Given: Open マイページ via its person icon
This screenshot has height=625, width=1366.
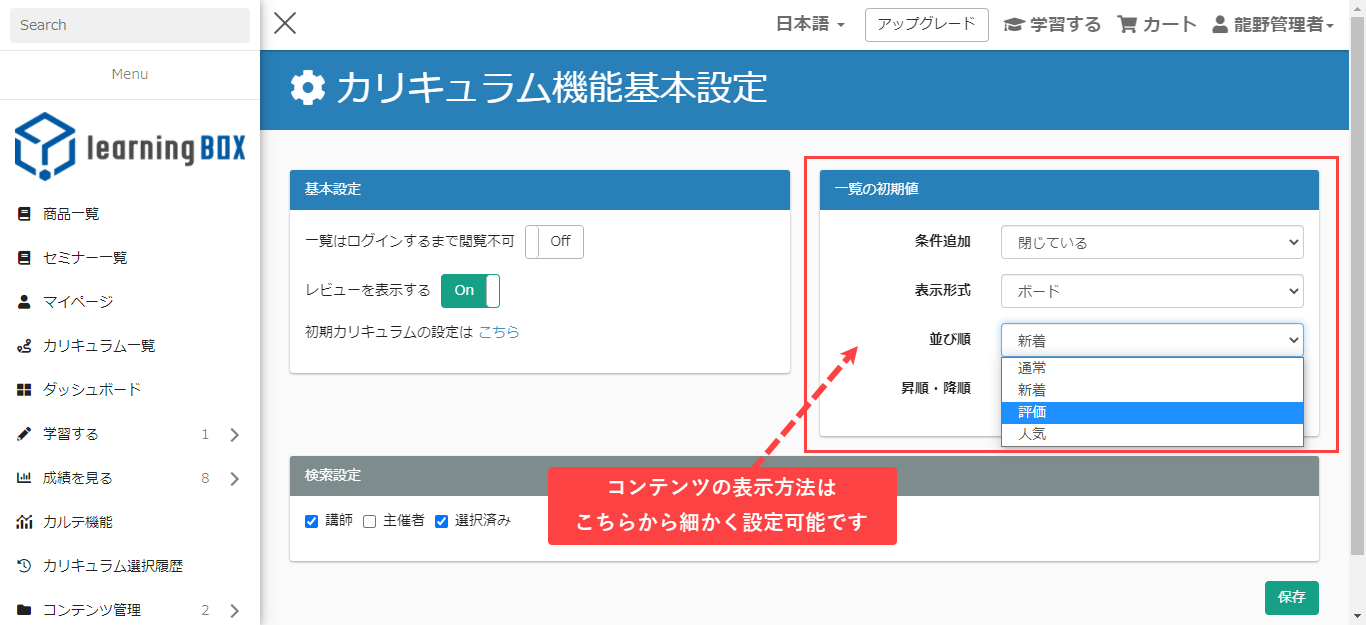Looking at the screenshot, I should 24,302.
